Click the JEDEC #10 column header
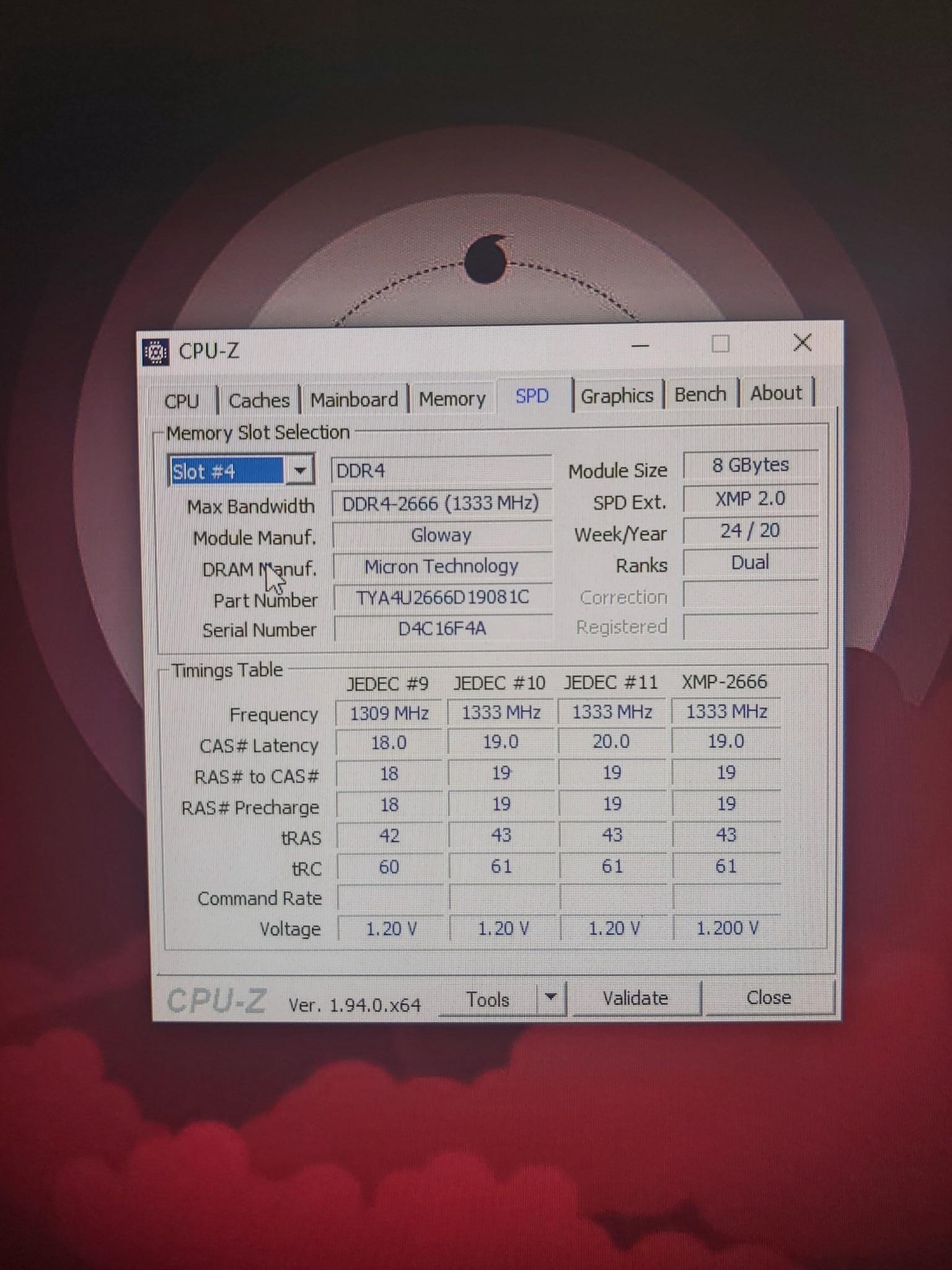 [500, 683]
